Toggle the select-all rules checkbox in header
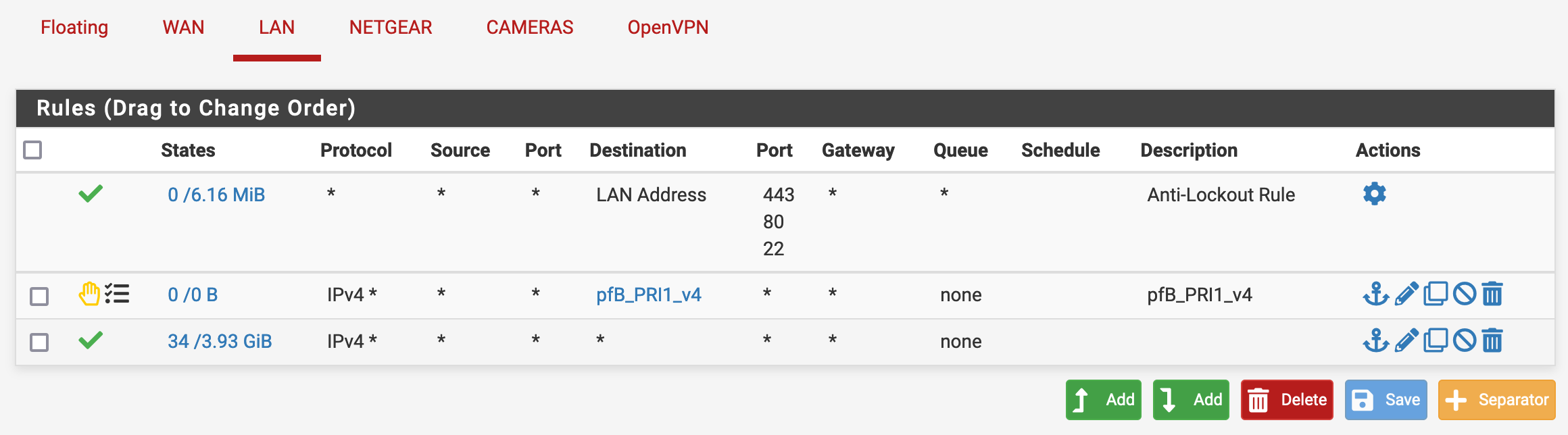 (32, 150)
